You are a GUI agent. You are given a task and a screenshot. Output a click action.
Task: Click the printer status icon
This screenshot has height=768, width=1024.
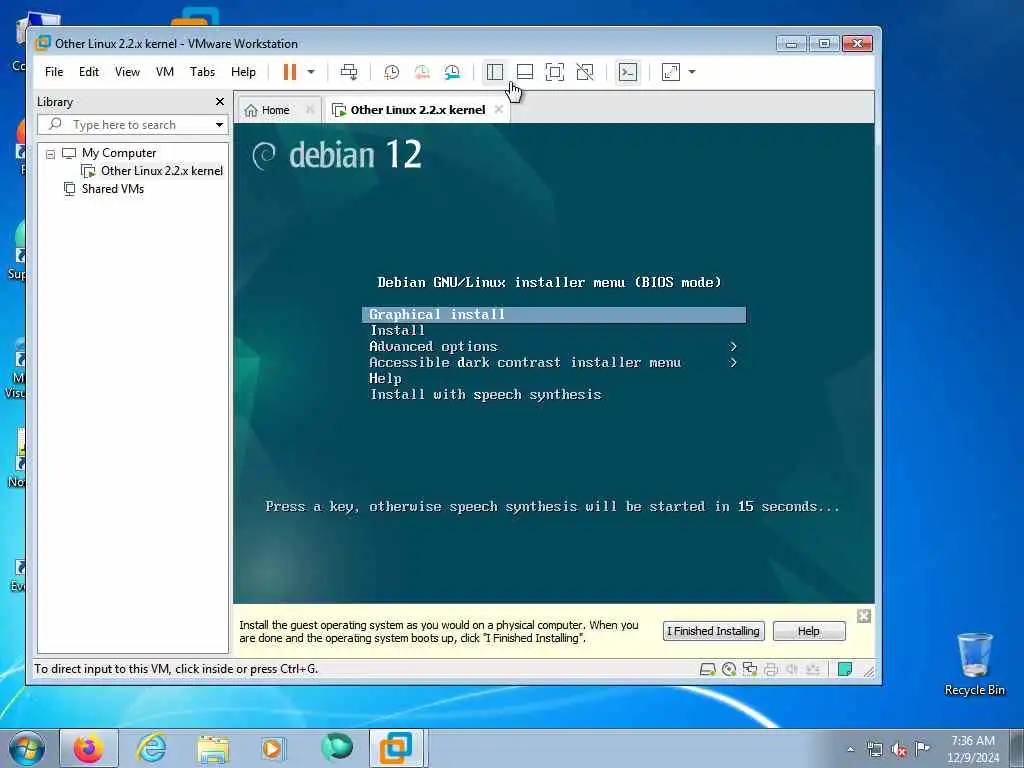tap(771, 669)
